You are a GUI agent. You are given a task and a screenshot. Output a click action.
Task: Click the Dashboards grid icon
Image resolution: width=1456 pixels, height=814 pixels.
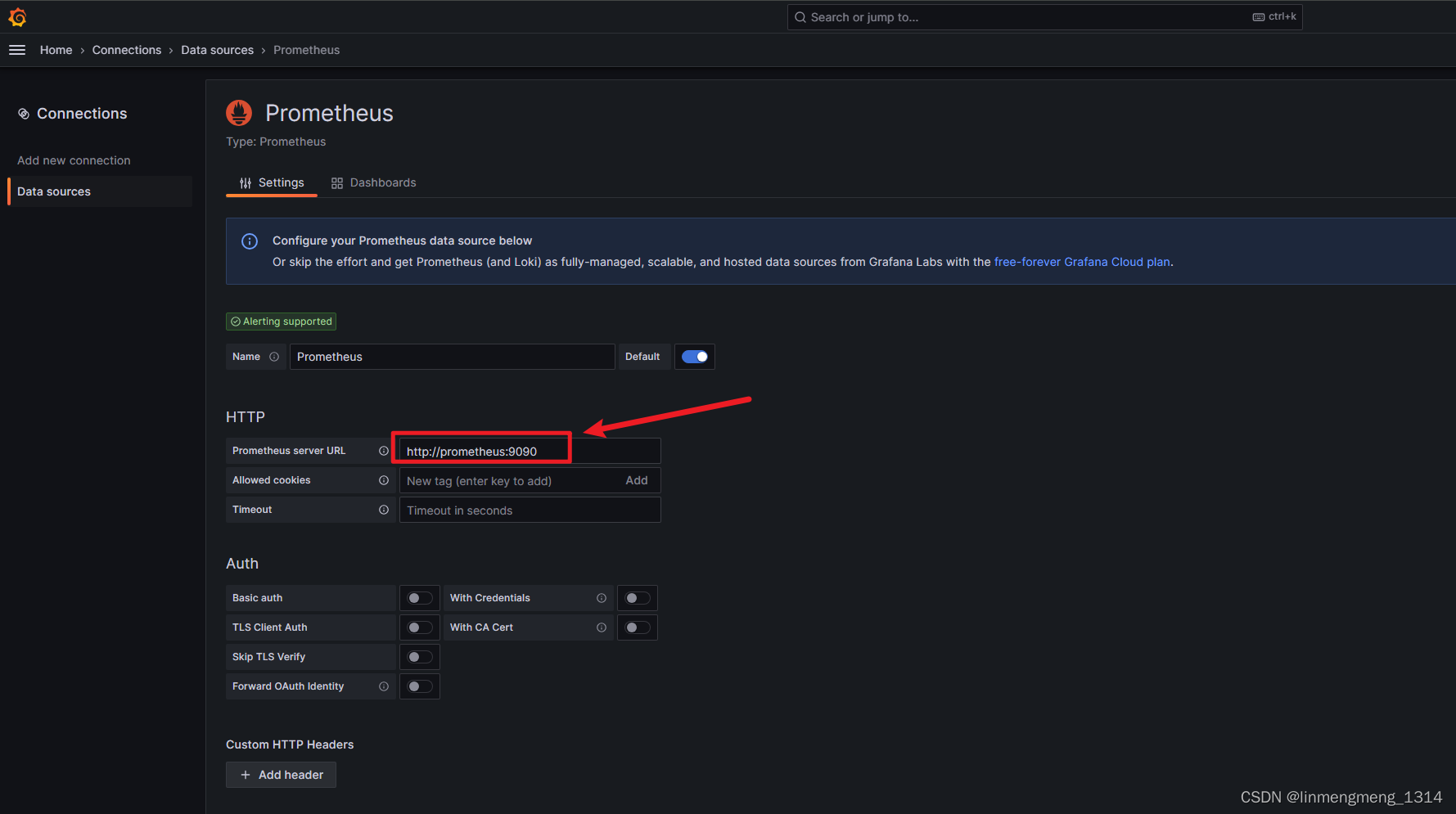pos(337,183)
